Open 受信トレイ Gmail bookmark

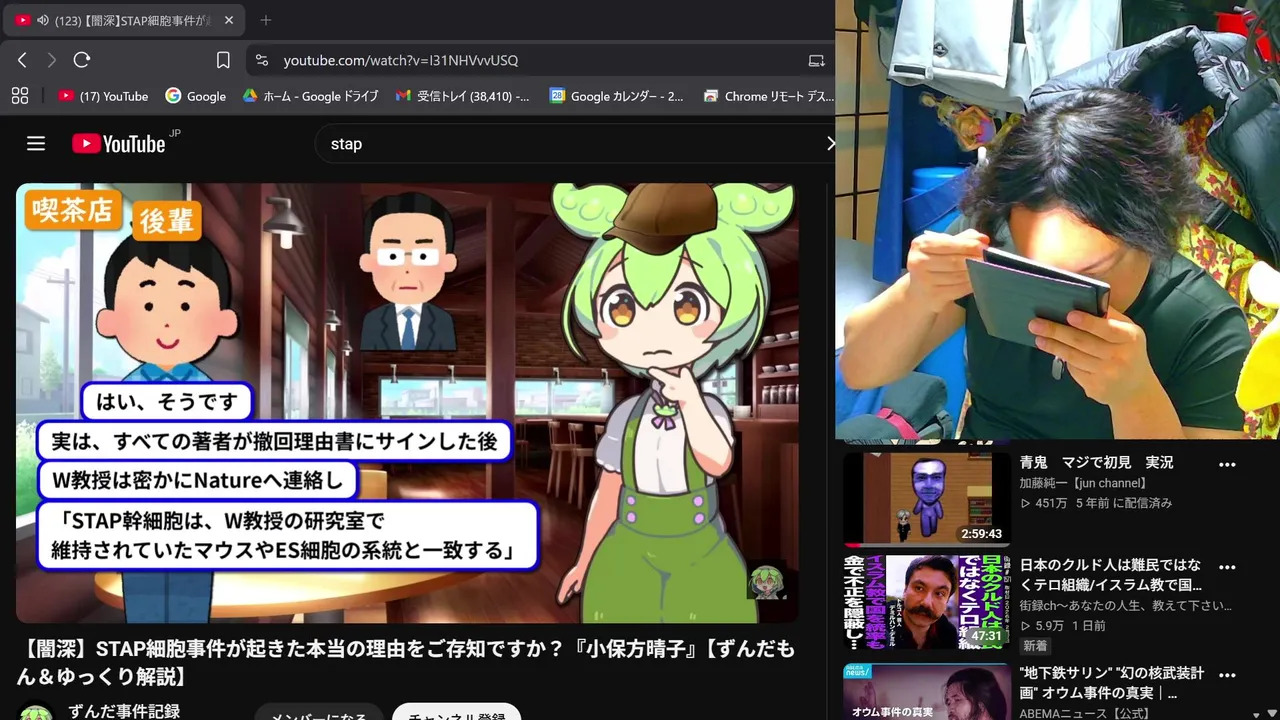point(463,96)
